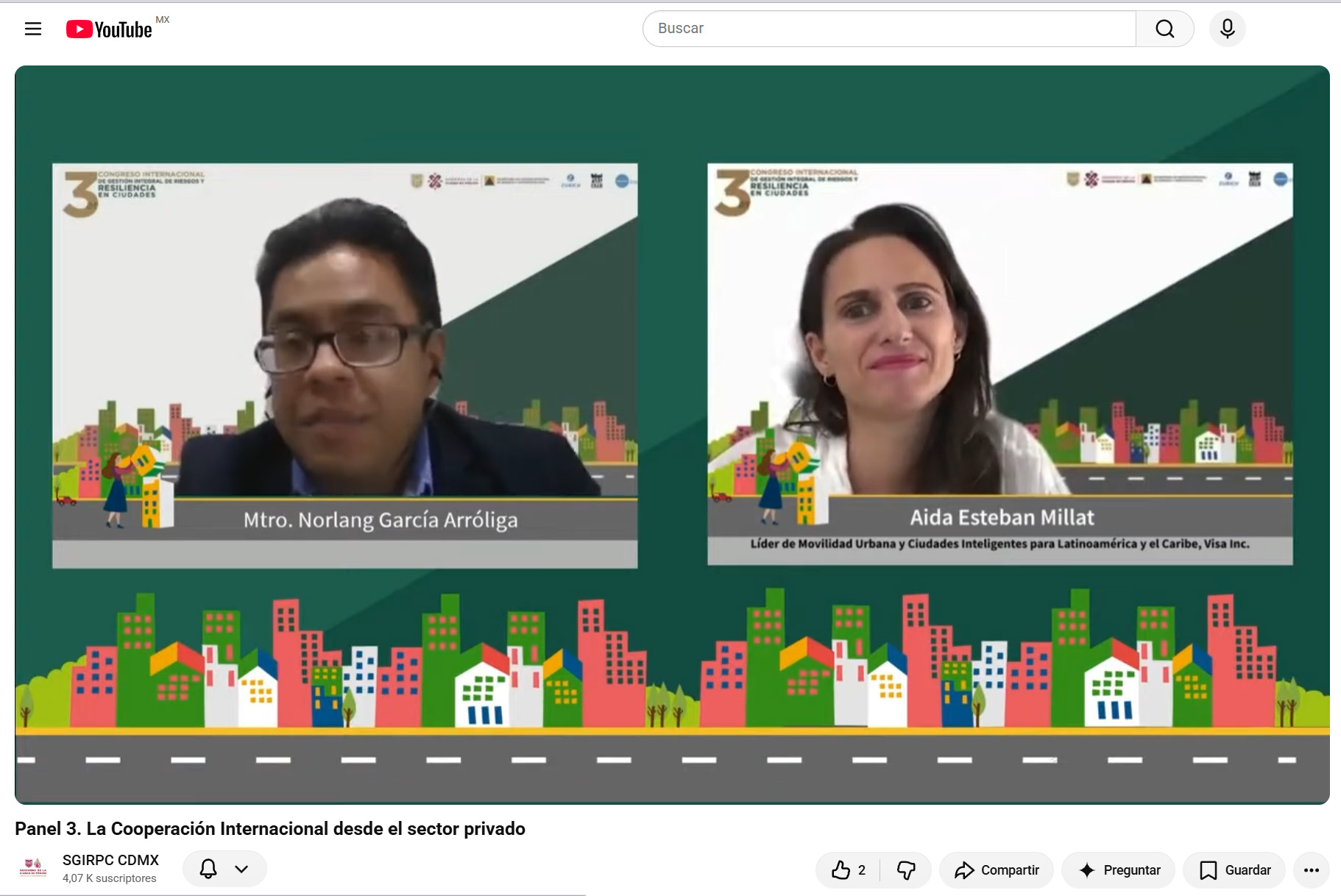
Task: Share the video via Compartir
Action: 997,870
